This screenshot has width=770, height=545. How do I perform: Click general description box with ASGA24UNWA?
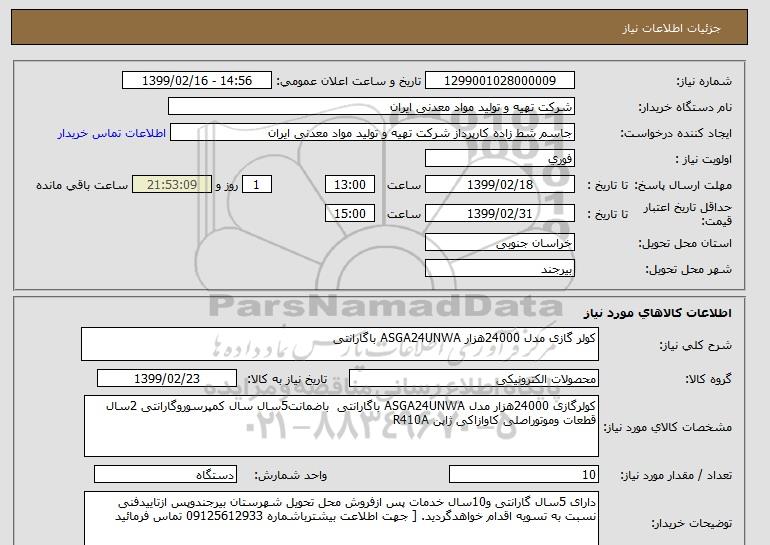(x=340, y=344)
